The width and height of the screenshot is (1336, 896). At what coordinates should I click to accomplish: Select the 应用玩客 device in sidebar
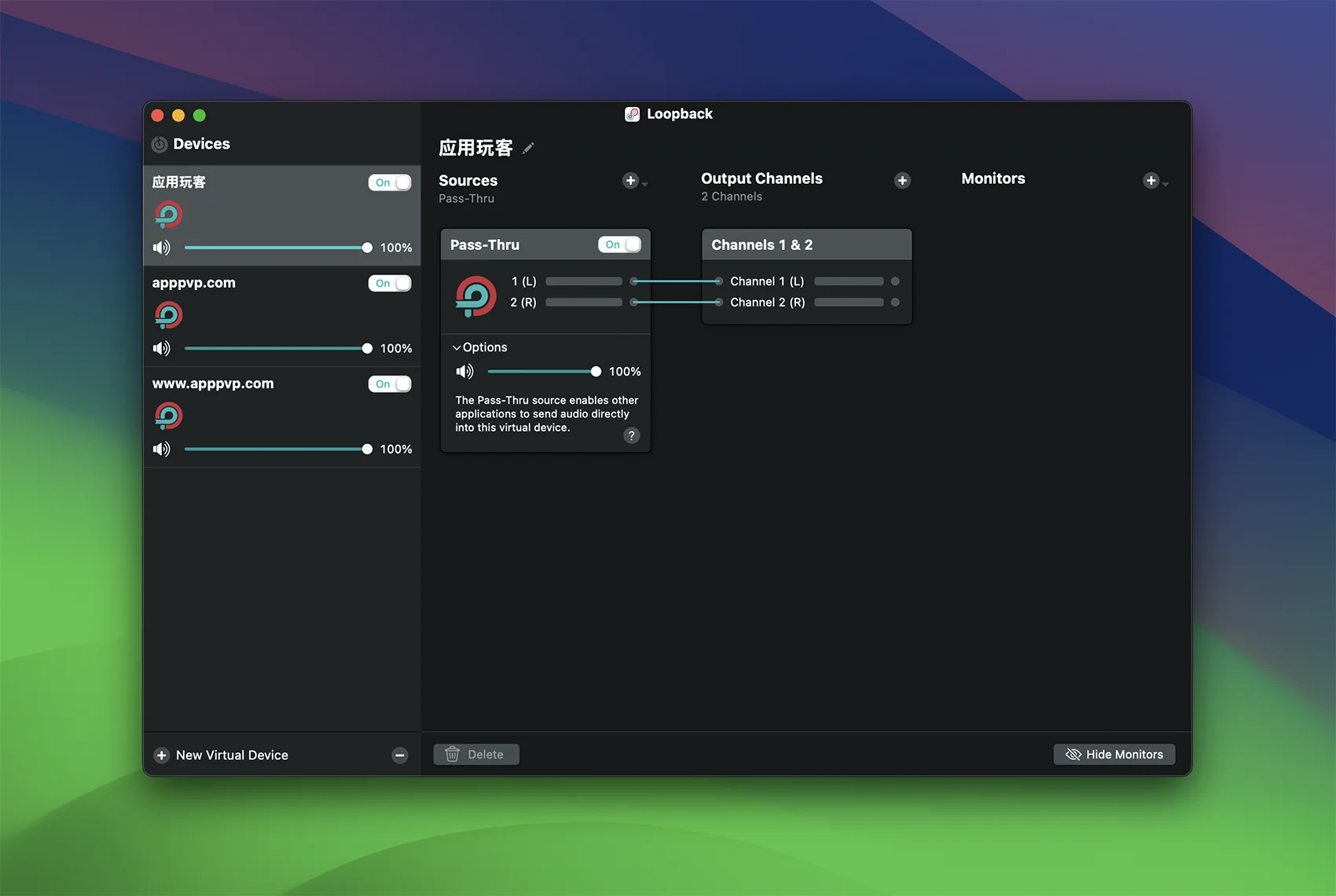pyautogui.click(x=282, y=215)
